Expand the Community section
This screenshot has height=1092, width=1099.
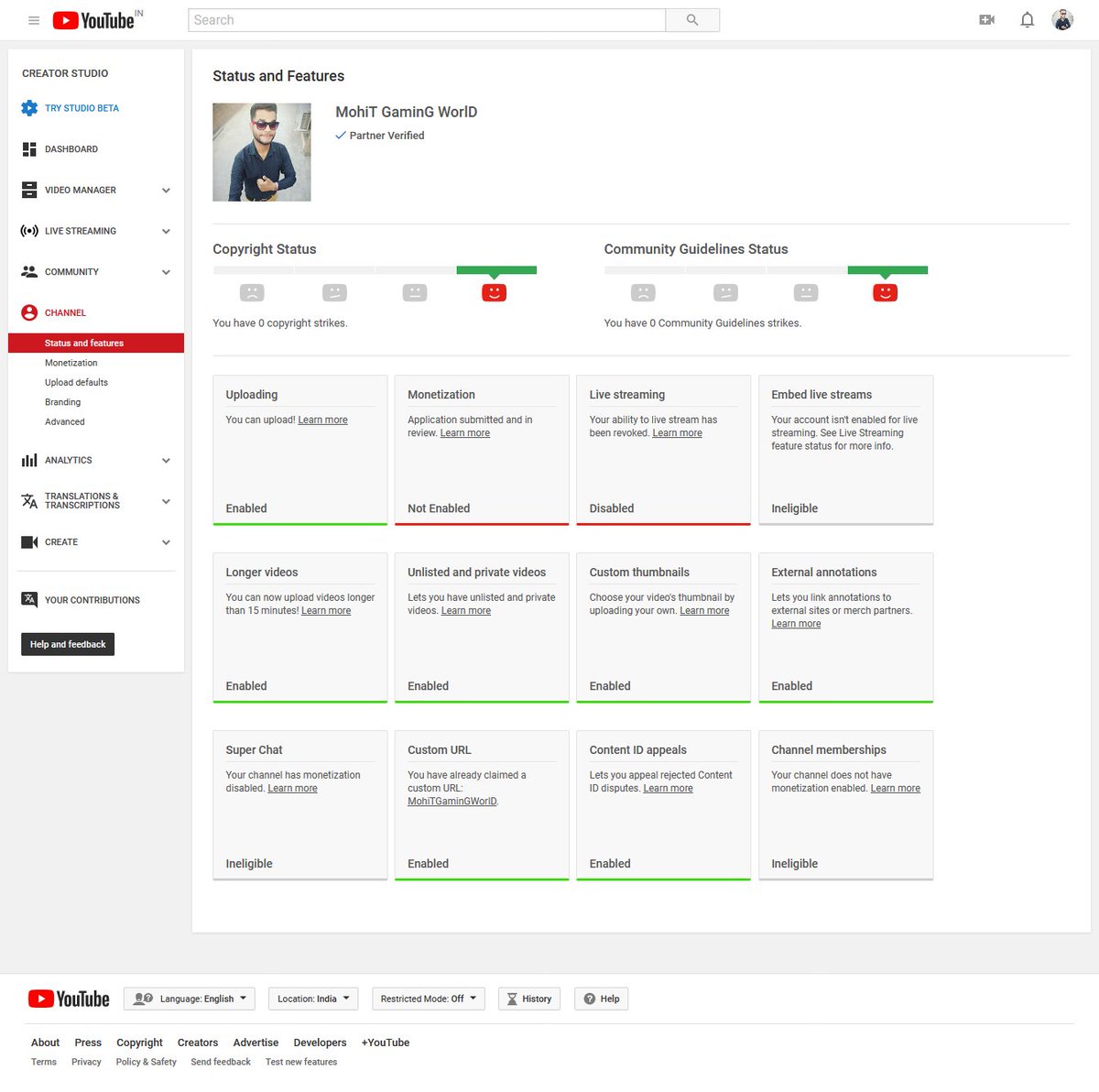pyautogui.click(x=166, y=272)
